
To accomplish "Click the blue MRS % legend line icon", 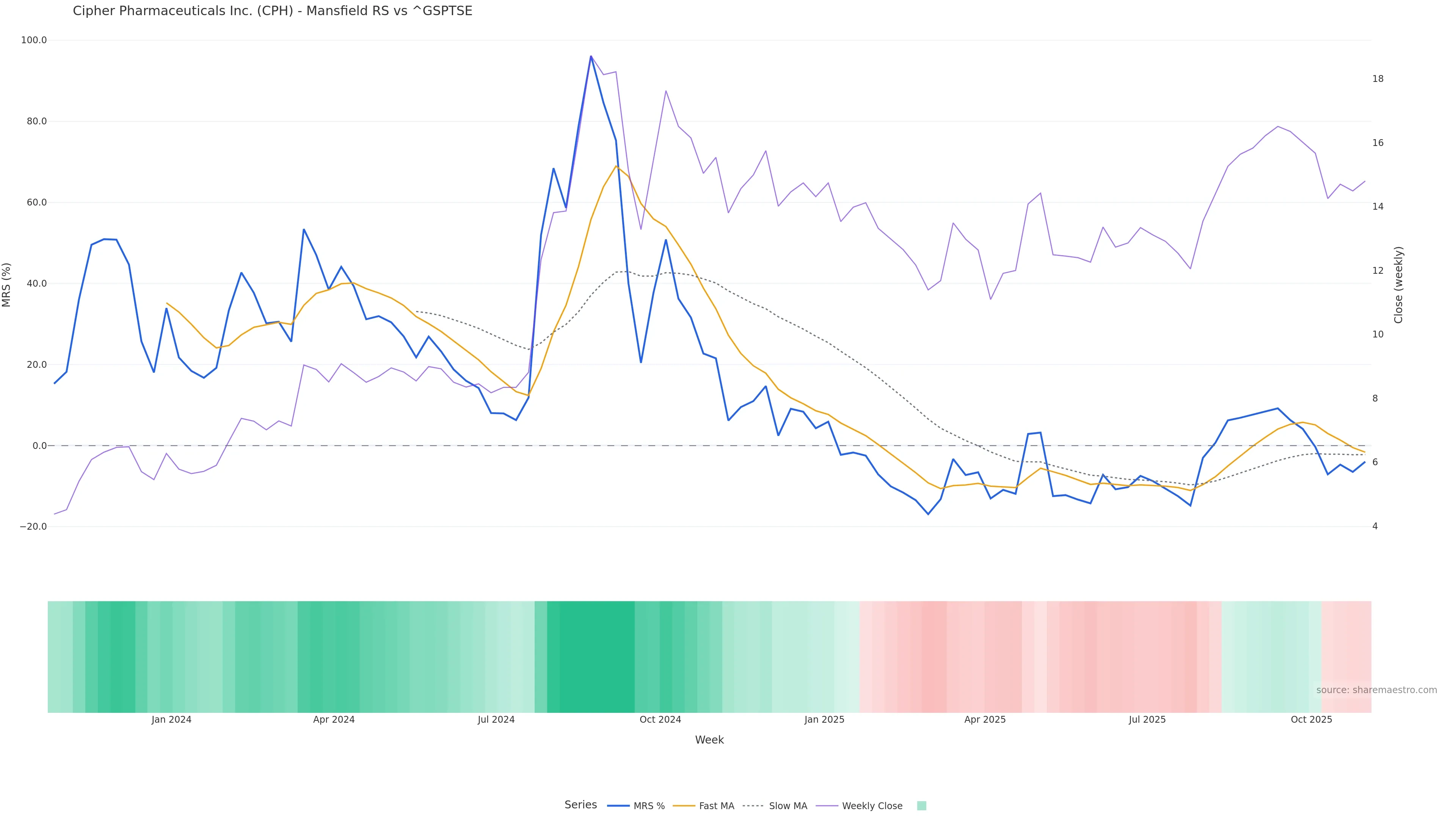I will (618, 806).
